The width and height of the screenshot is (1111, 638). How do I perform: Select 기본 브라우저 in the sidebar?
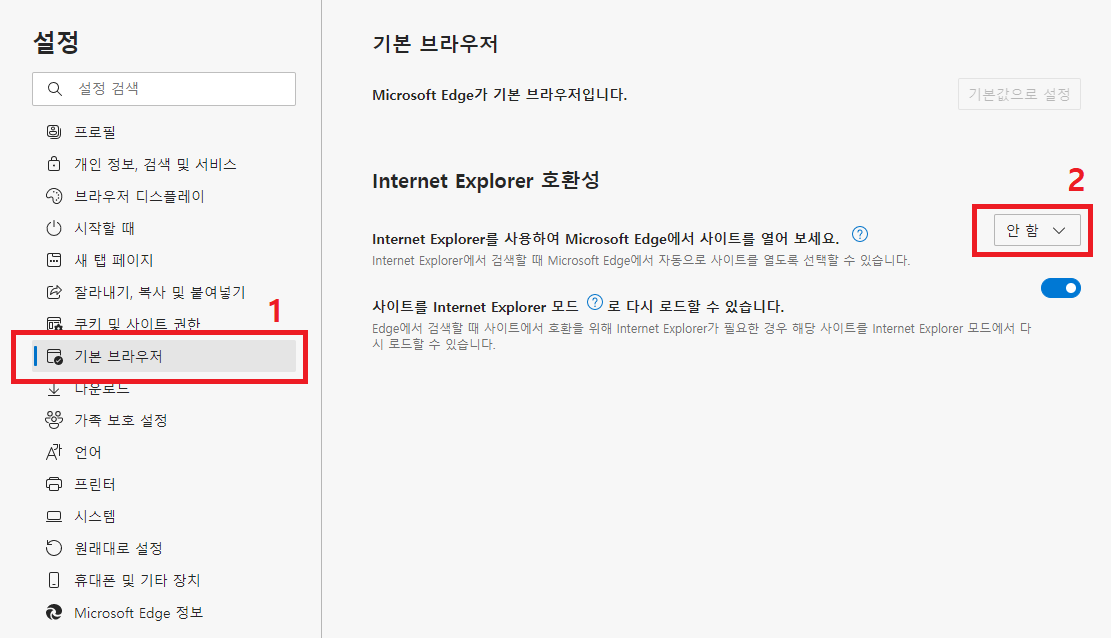(164, 357)
